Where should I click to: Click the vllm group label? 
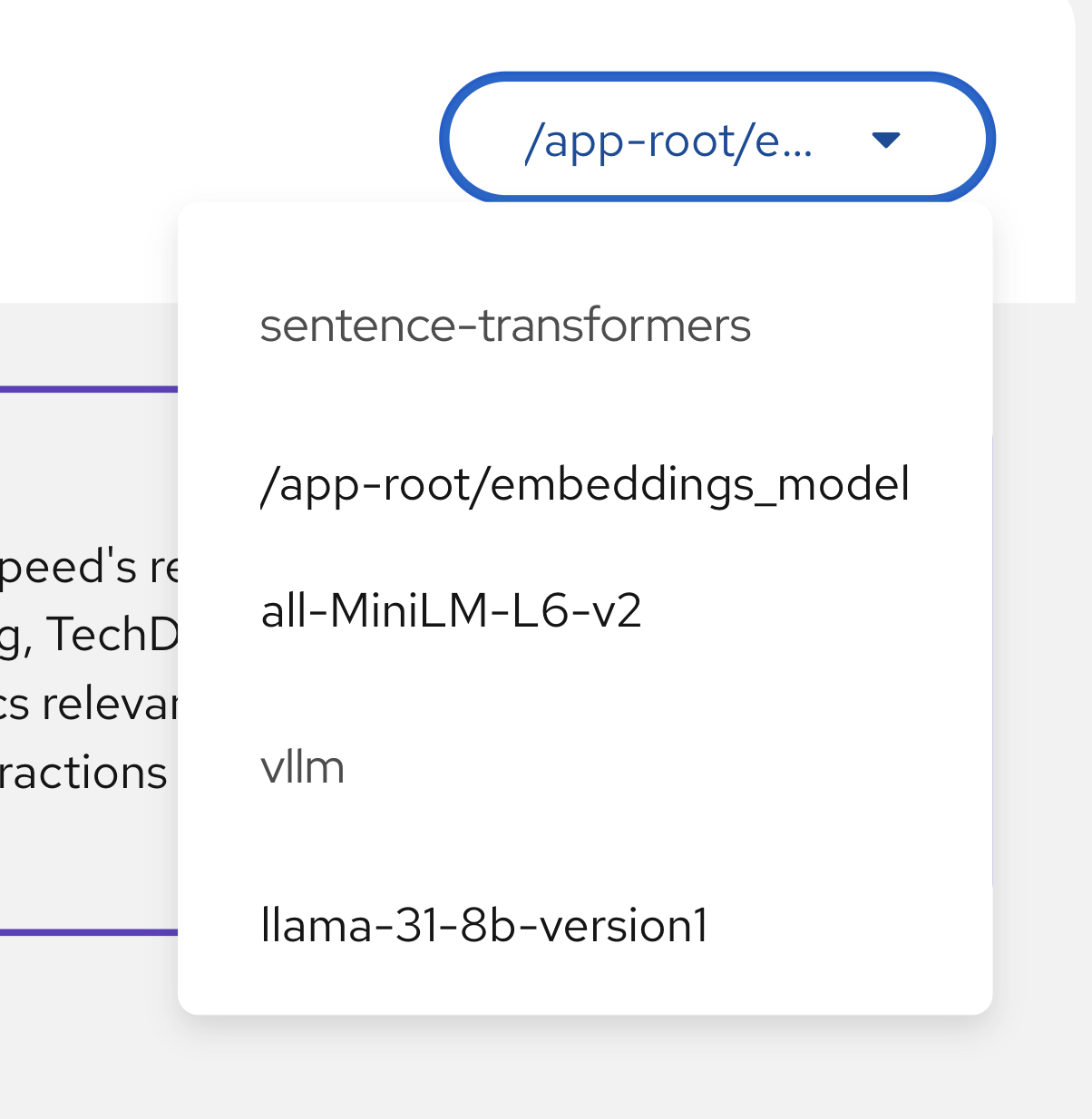click(x=302, y=768)
